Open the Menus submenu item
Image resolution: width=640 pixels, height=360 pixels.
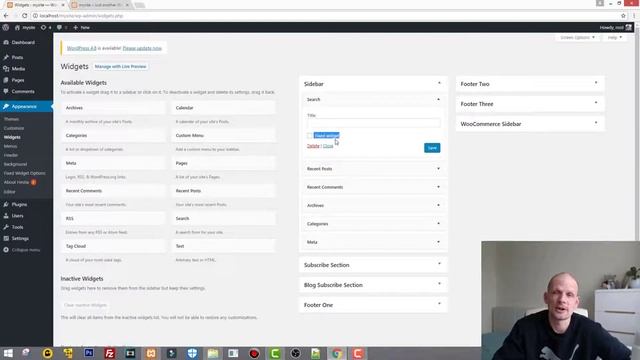click(11, 146)
